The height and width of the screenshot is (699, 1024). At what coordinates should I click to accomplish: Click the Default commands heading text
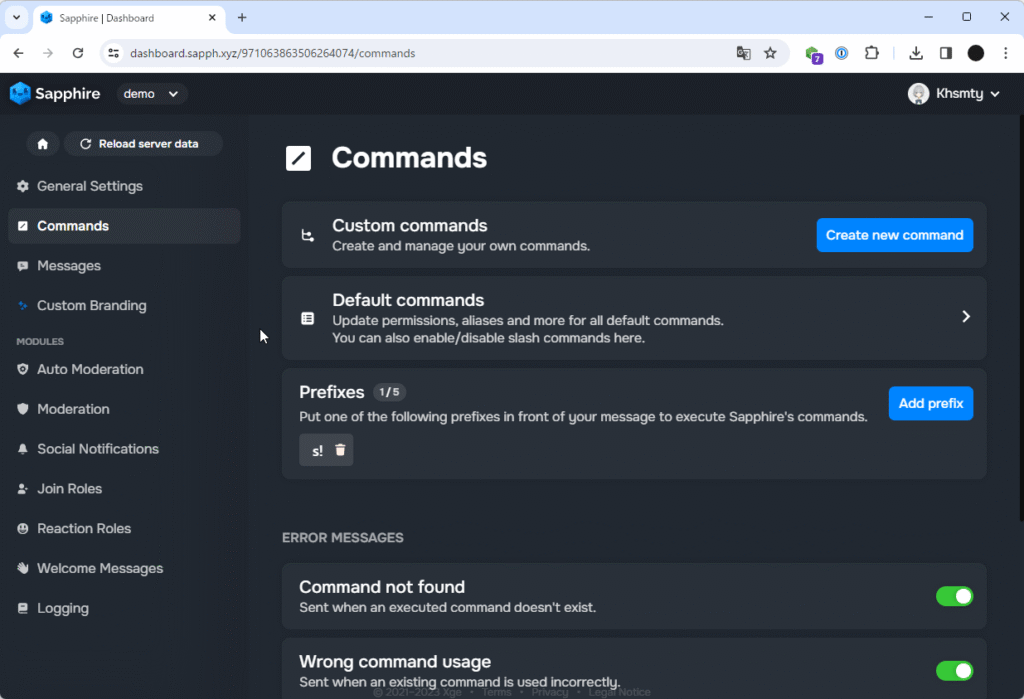408,301
